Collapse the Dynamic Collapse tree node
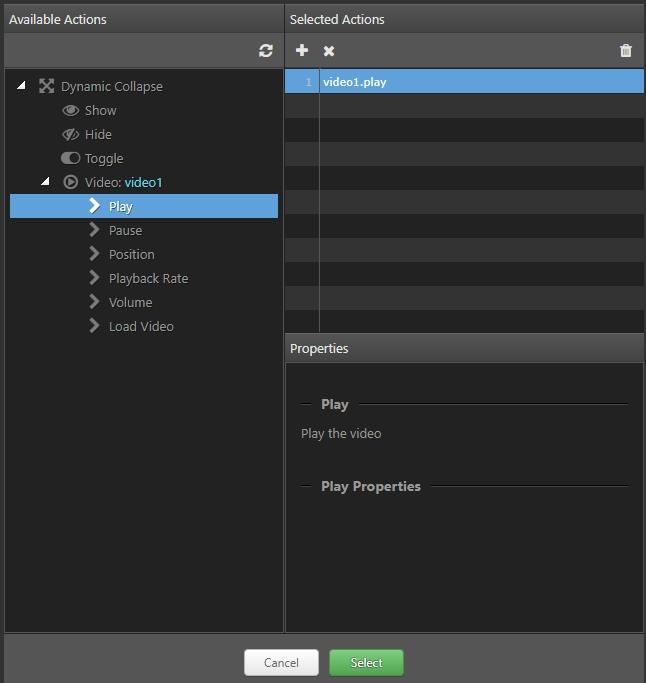 tap(21, 85)
